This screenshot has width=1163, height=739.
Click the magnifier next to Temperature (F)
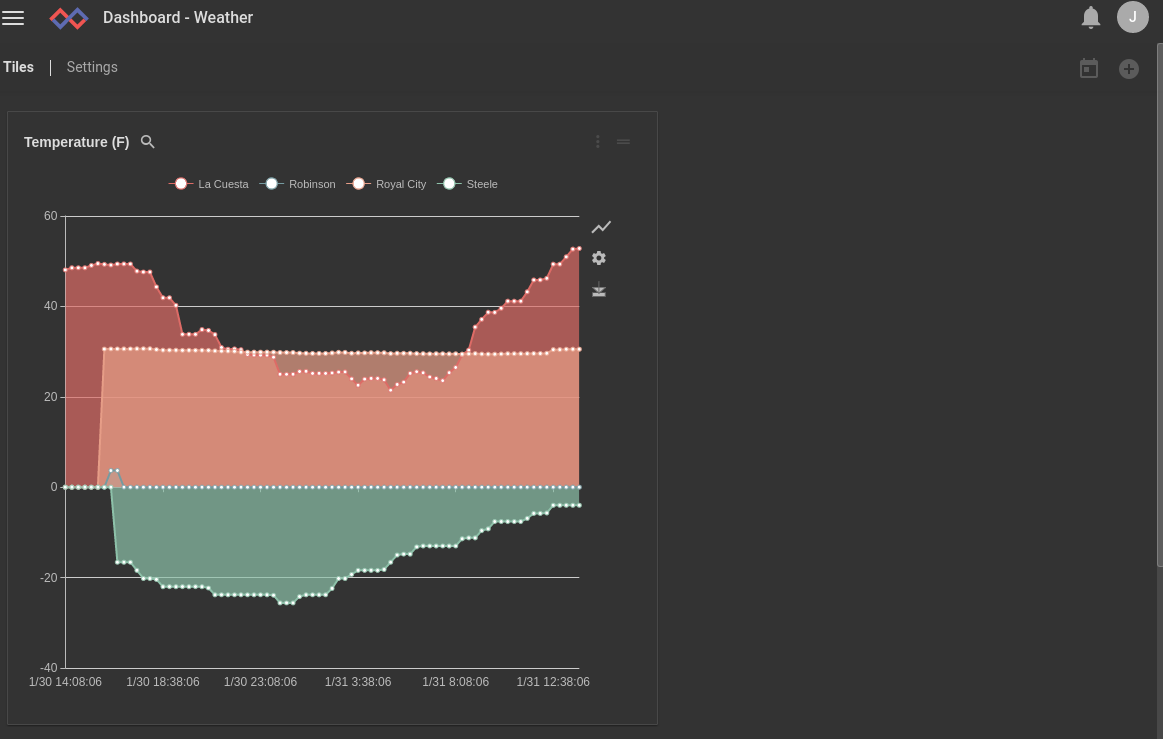[148, 142]
